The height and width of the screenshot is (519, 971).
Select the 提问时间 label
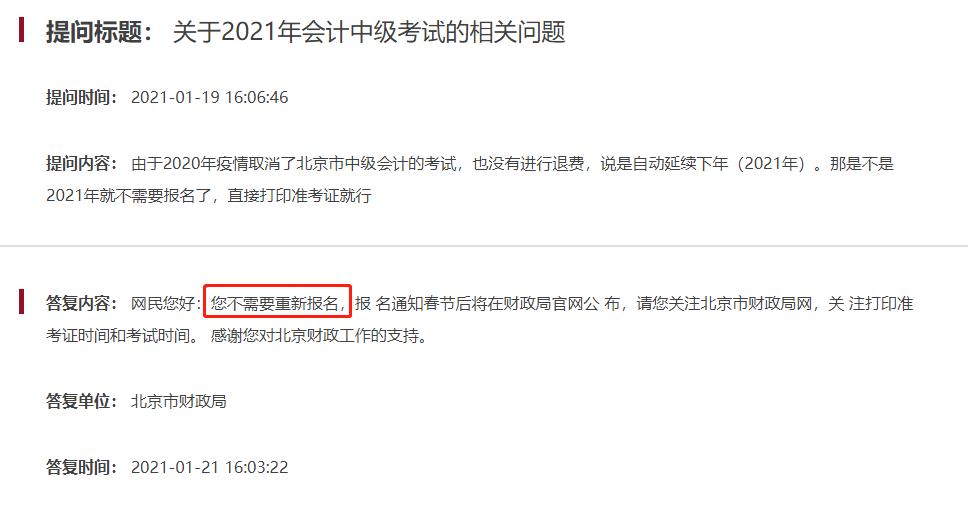(x=82, y=97)
